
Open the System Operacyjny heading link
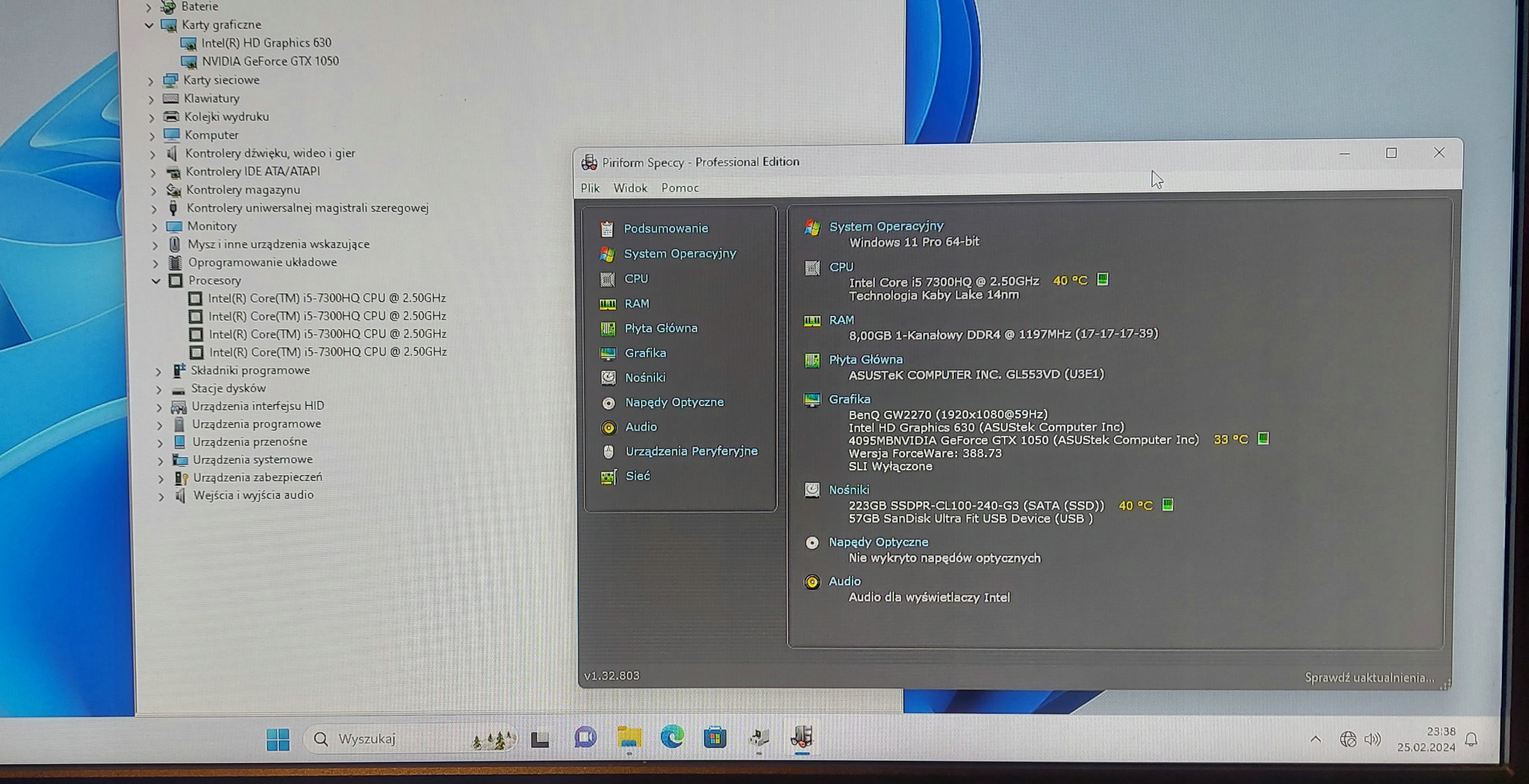(886, 226)
